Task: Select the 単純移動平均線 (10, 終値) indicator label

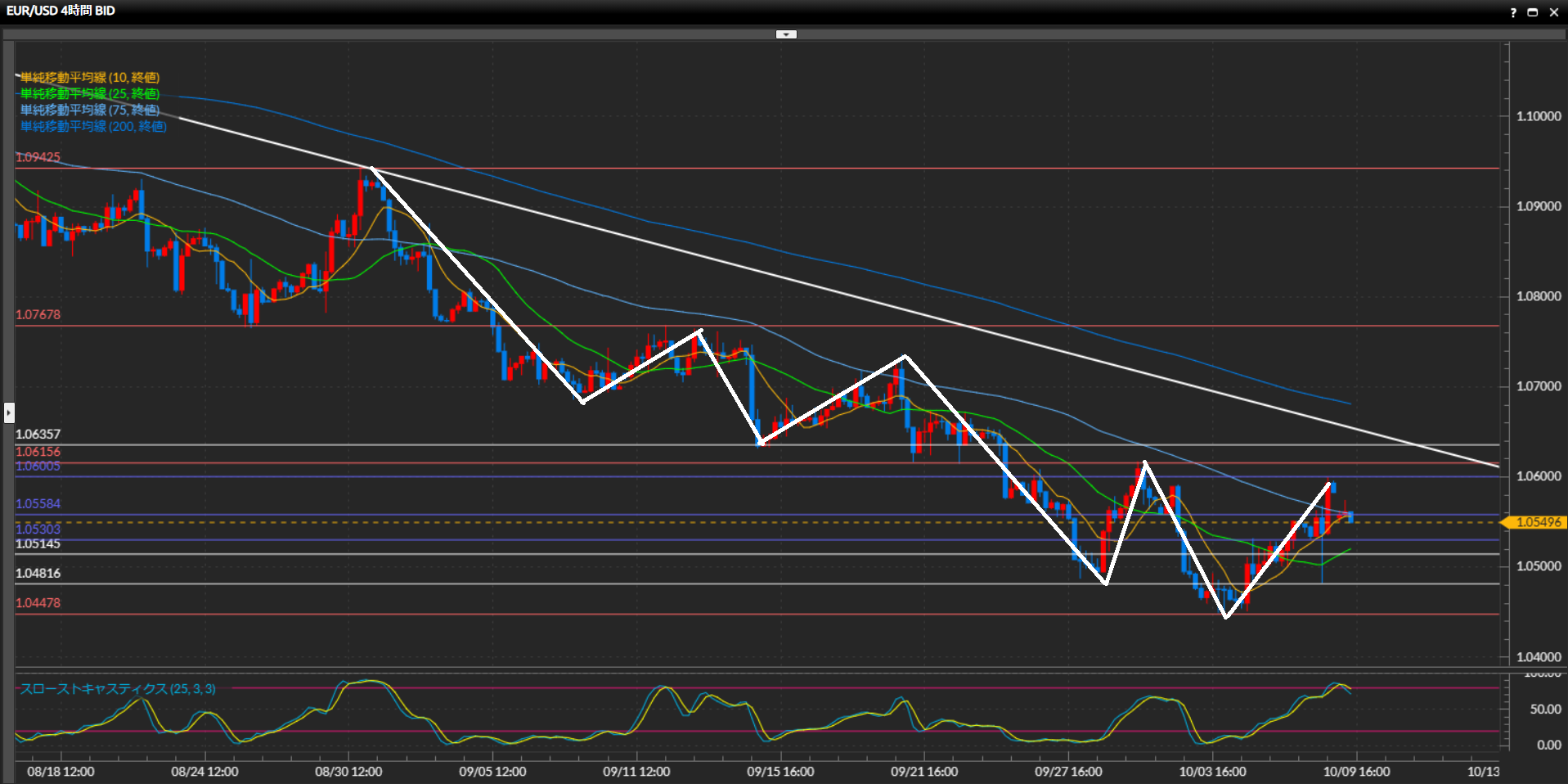Action: (x=90, y=78)
